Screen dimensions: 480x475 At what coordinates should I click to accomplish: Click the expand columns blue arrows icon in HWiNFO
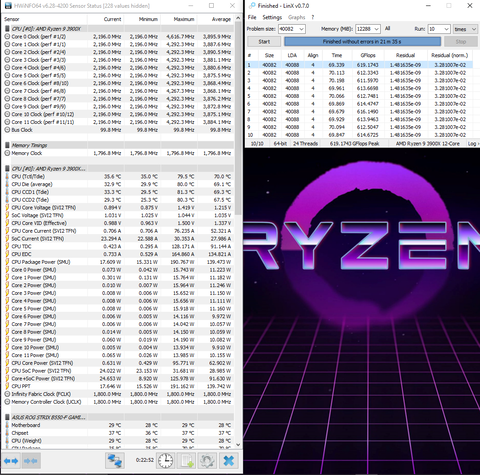click(11, 461)
